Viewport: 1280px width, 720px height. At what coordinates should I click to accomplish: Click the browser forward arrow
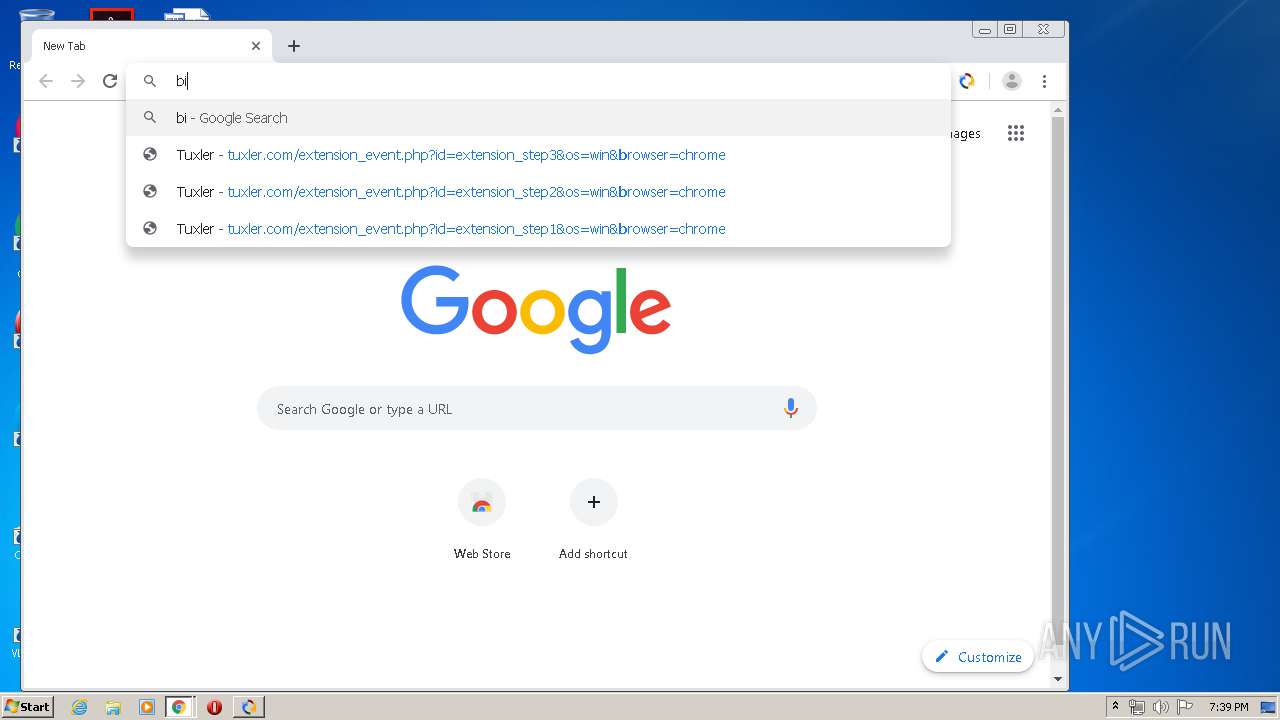(78, 81)
